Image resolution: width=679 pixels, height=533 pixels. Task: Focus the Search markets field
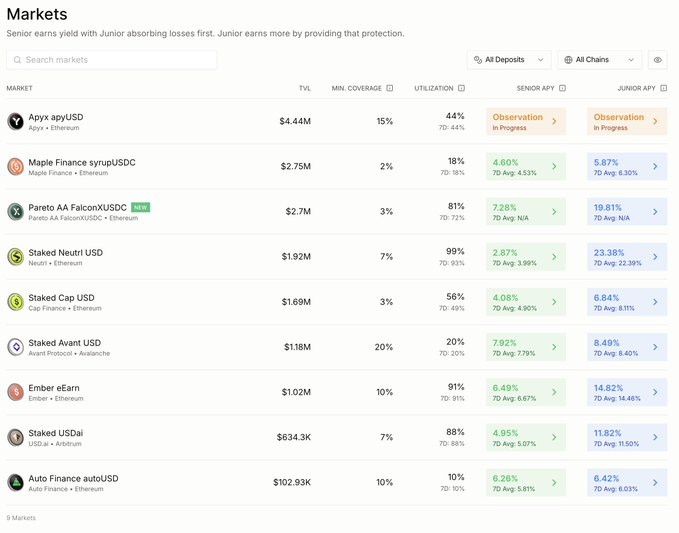[x=112, y=60]
